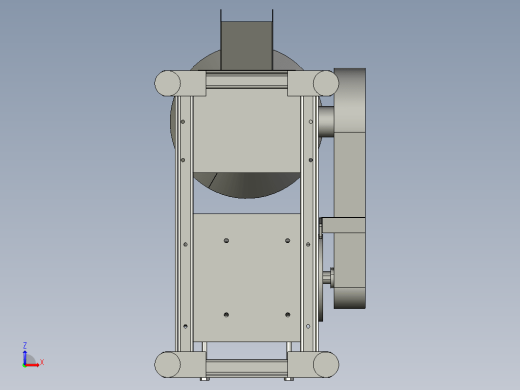Select the curved drum underside between panels
Screen dimensions: 520x390
tap(247, 185)
